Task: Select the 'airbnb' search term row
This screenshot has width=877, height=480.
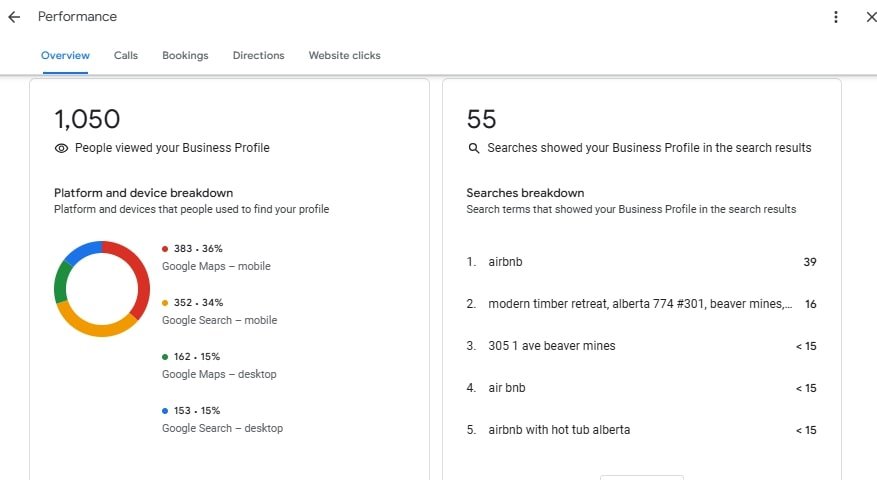Action: [x=505, y=262]
